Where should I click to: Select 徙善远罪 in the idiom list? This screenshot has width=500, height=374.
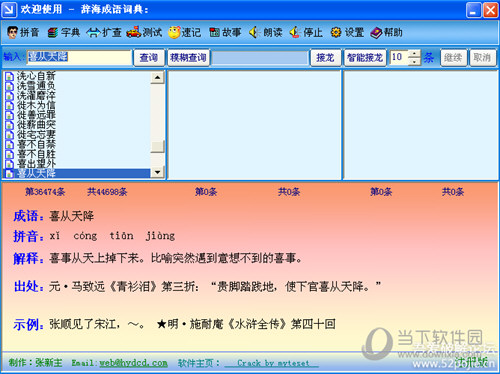pos(36,115)
